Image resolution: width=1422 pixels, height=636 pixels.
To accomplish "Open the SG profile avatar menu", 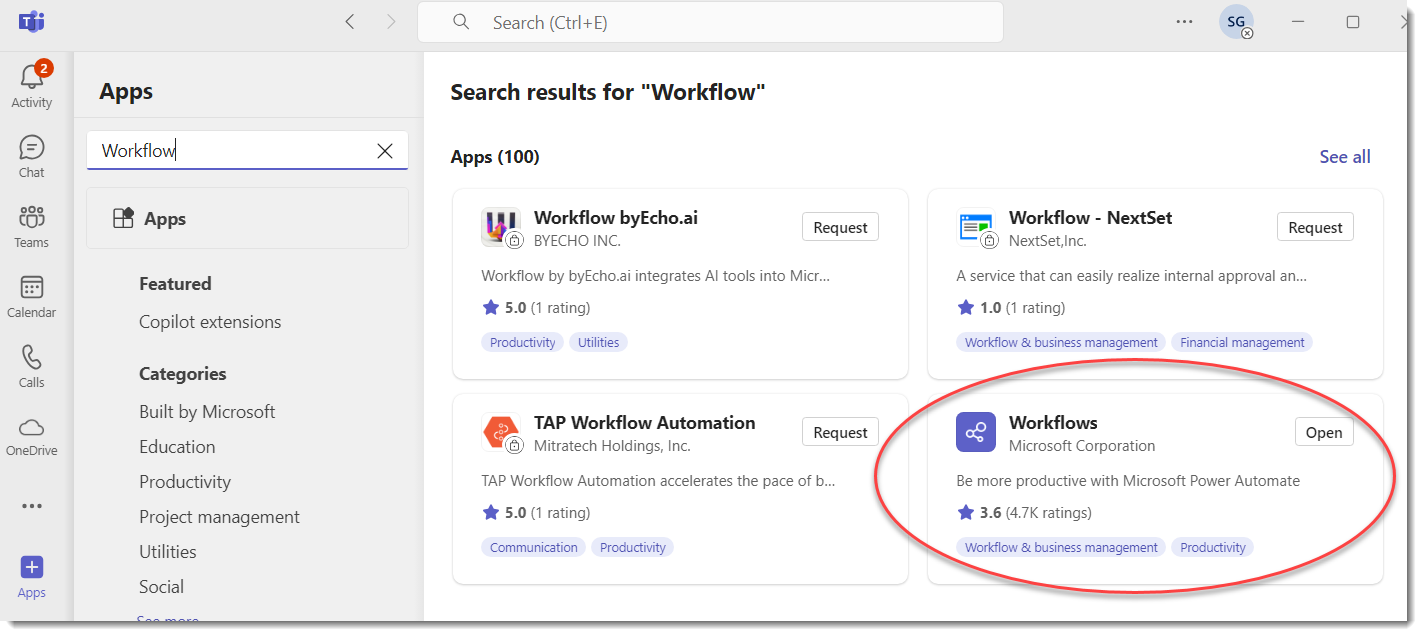I will pos(1236,22).
